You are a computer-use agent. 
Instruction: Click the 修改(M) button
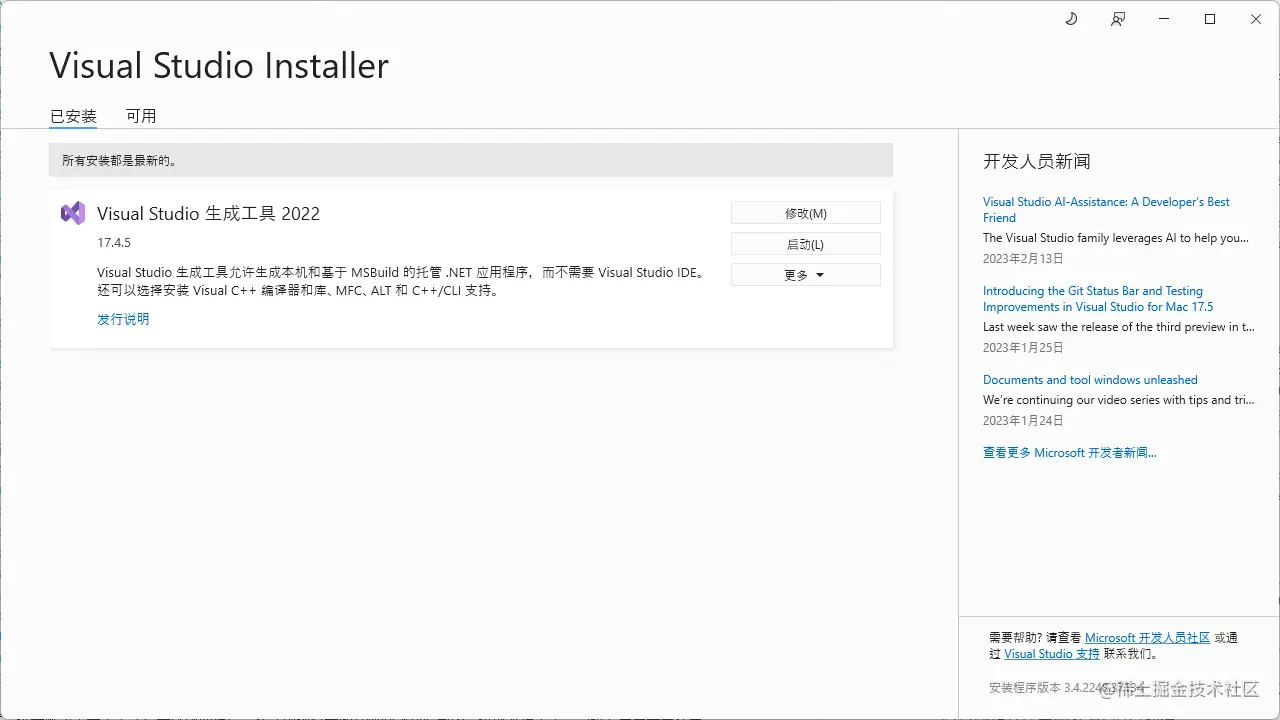[x=806, y=213]
